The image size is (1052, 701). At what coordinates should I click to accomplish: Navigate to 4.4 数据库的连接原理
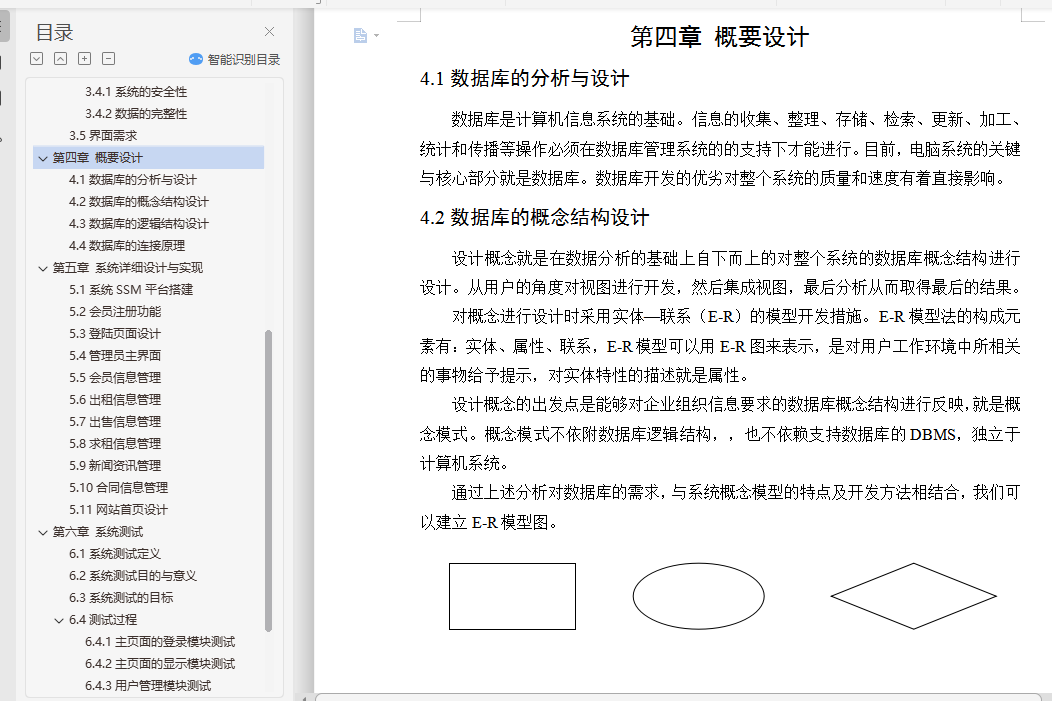click(127, 246)
